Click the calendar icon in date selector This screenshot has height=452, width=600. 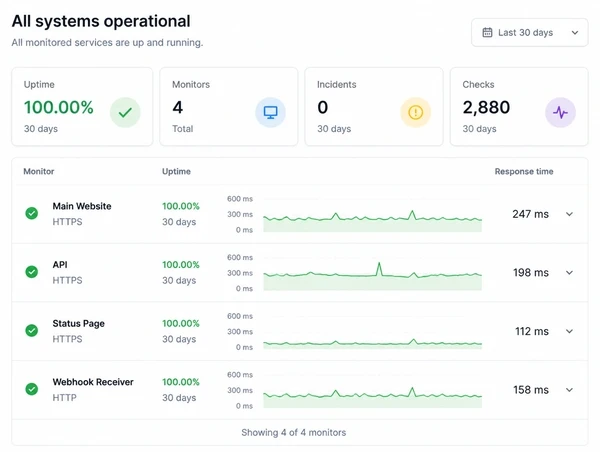click(x=487, y=33)
